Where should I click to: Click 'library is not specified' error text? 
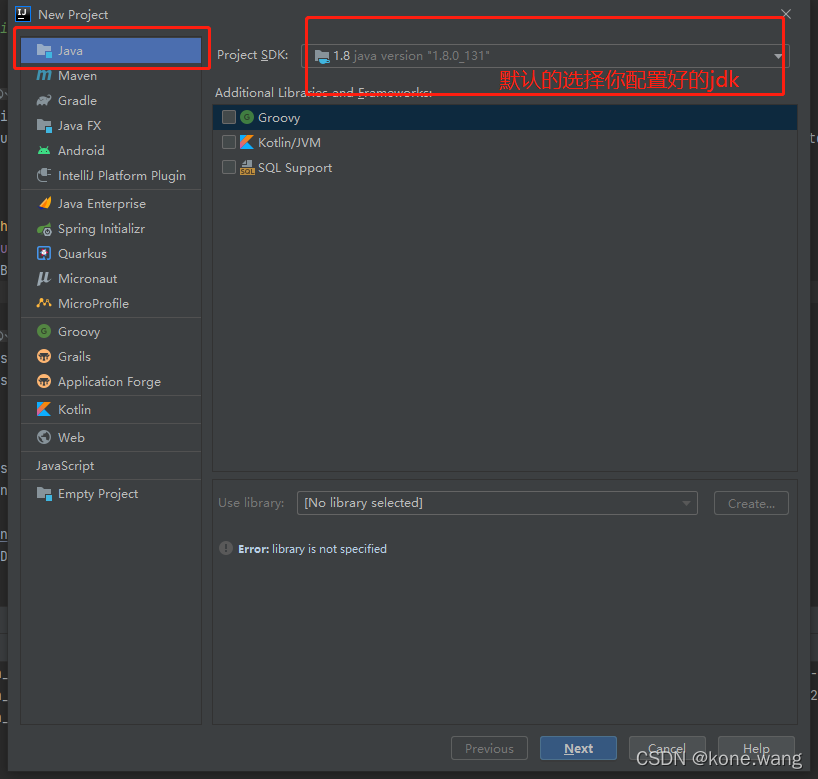(329, 549)
